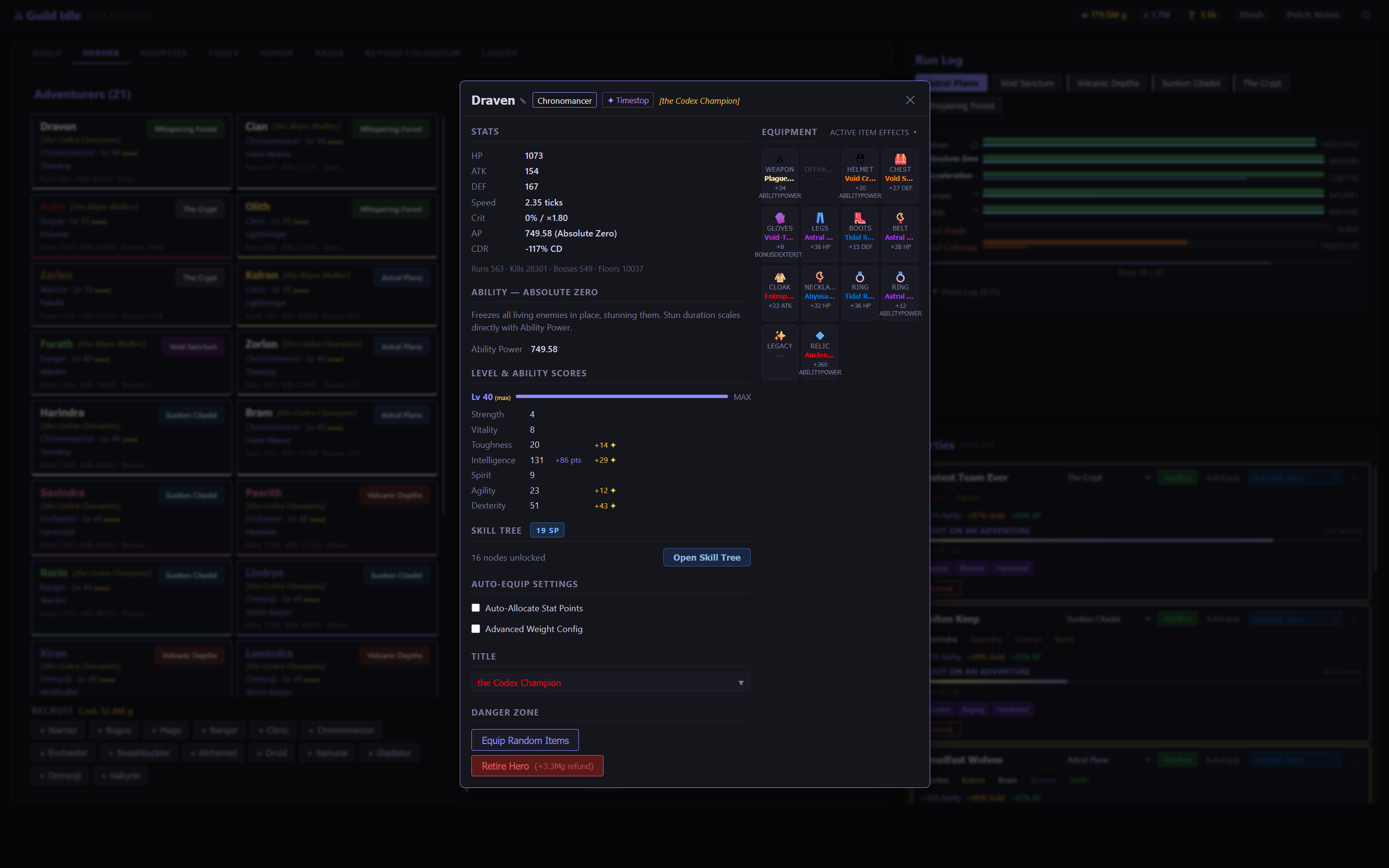The image size is (1389, 868).
Task: Open the Helmet slot Void Cr item
Action: tap(860, 176)
